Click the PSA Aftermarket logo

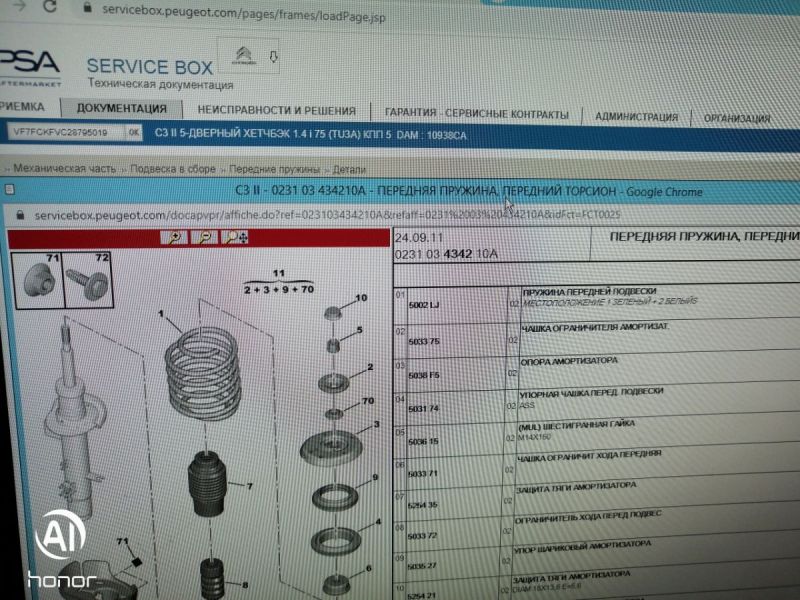[x=28, y=66]
